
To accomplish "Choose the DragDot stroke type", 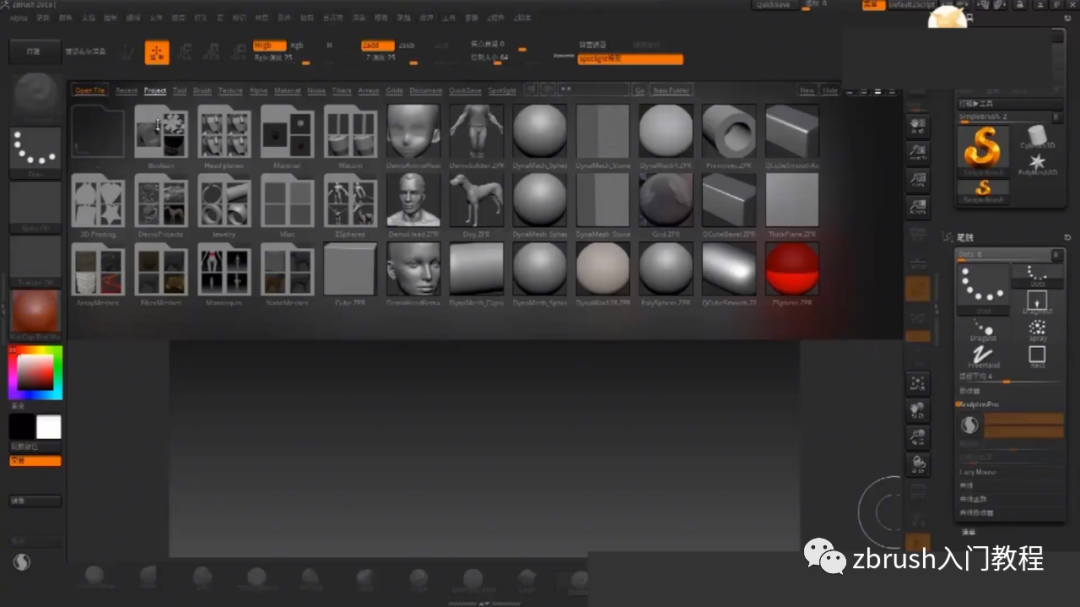I will pyautogui.click(x=983, y=331).
